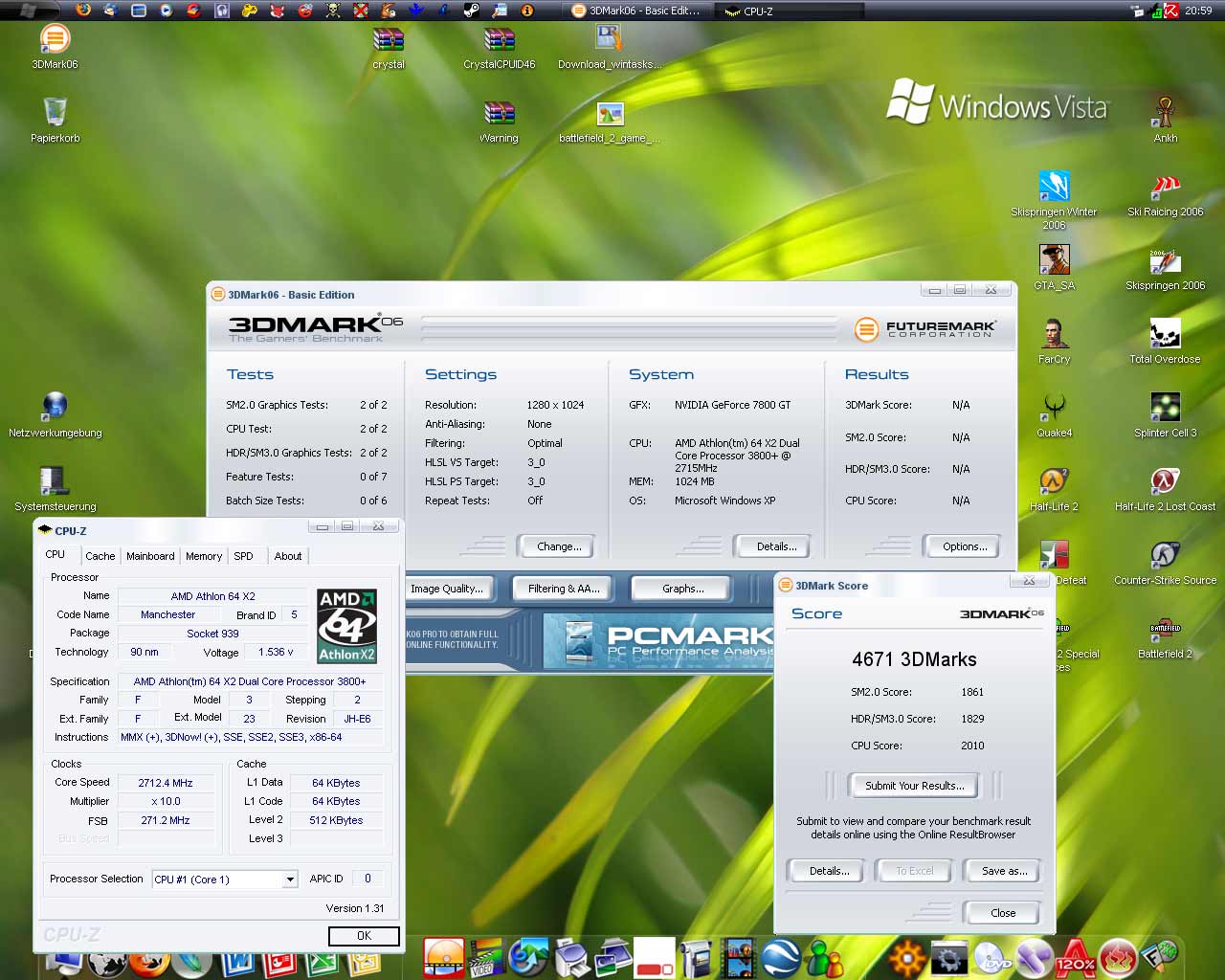Open the printer icon in the dock
Screen dimensions: 1225x980
(x=572, y=957)
